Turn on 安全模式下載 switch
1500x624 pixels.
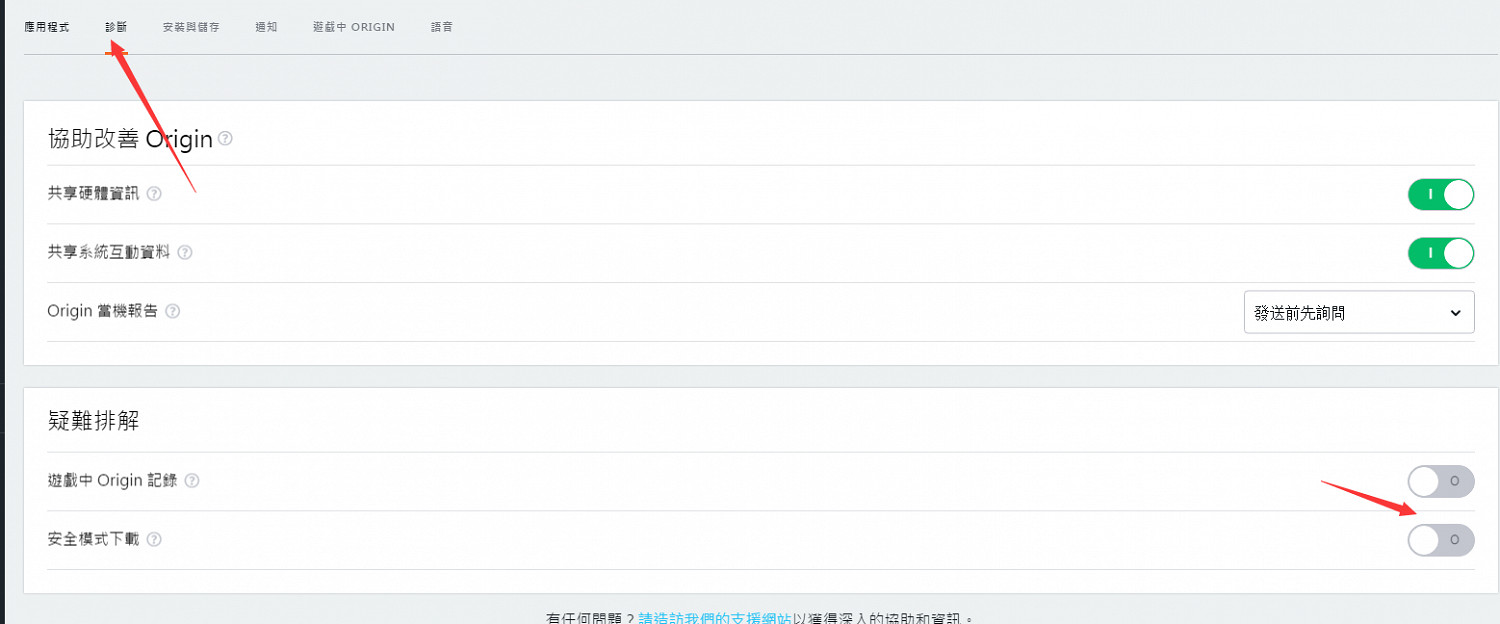click(1440, 540)
